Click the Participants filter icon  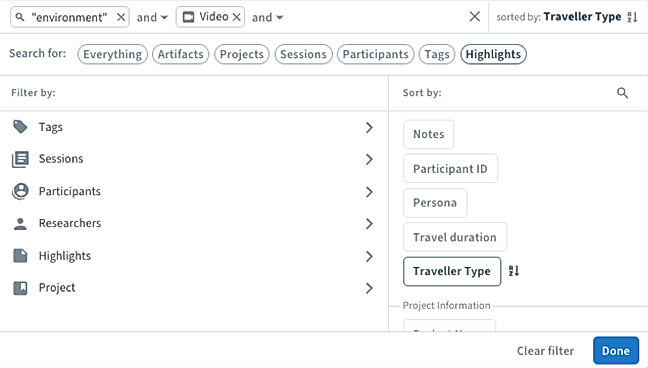click(x=20, y=191)
